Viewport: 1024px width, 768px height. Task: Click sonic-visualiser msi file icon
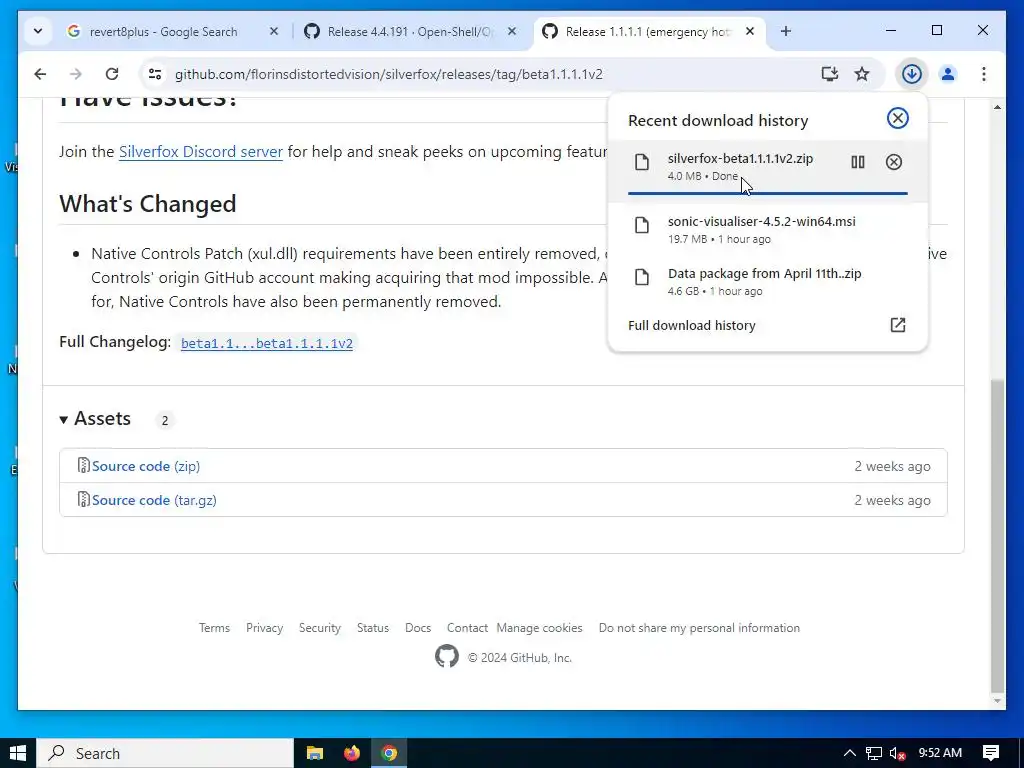642,225
